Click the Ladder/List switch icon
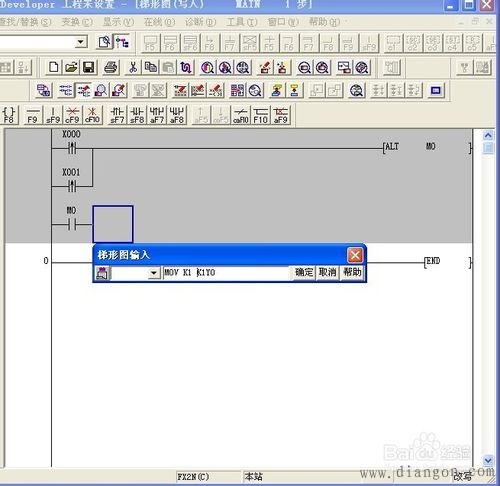 pos(44,90)
